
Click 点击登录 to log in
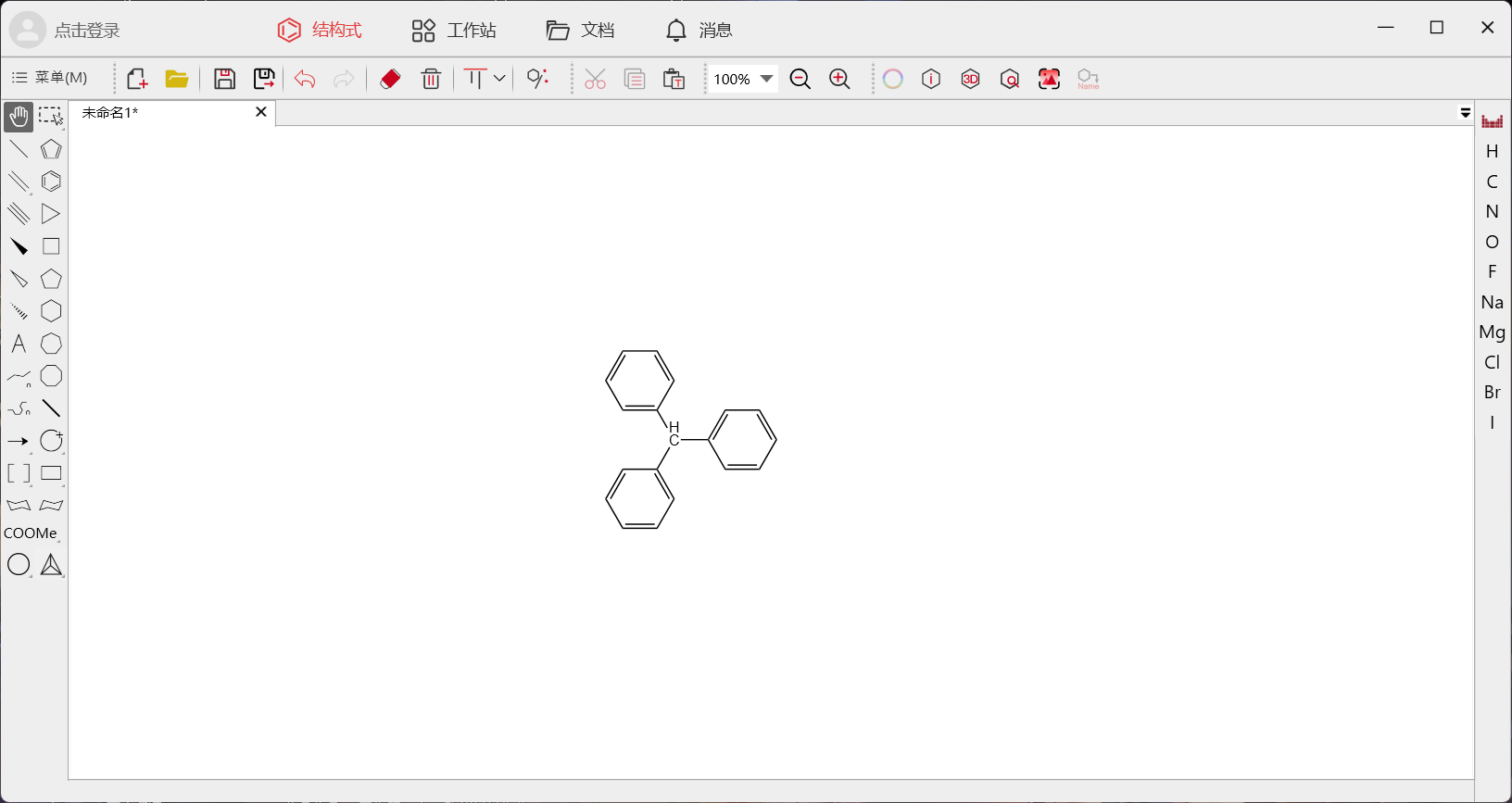[88, 31]
